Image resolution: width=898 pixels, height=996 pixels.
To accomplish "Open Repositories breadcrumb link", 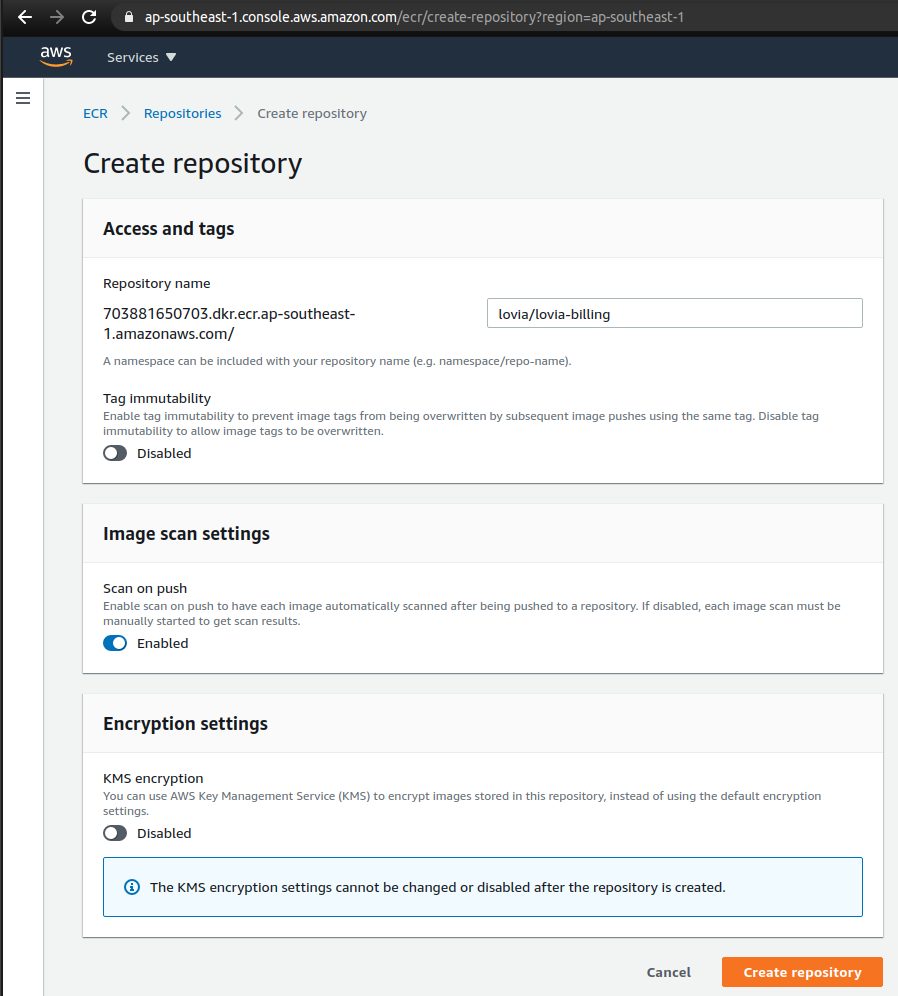I will click(x=182, y=113).
